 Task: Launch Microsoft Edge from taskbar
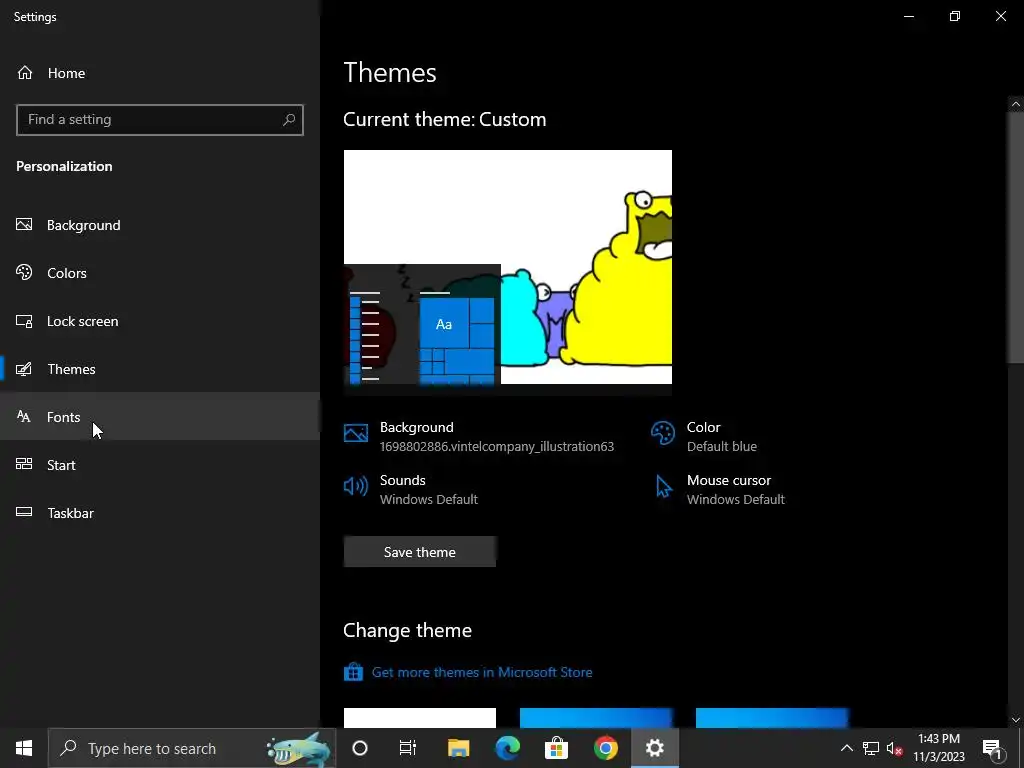click(x=507, y=748)
